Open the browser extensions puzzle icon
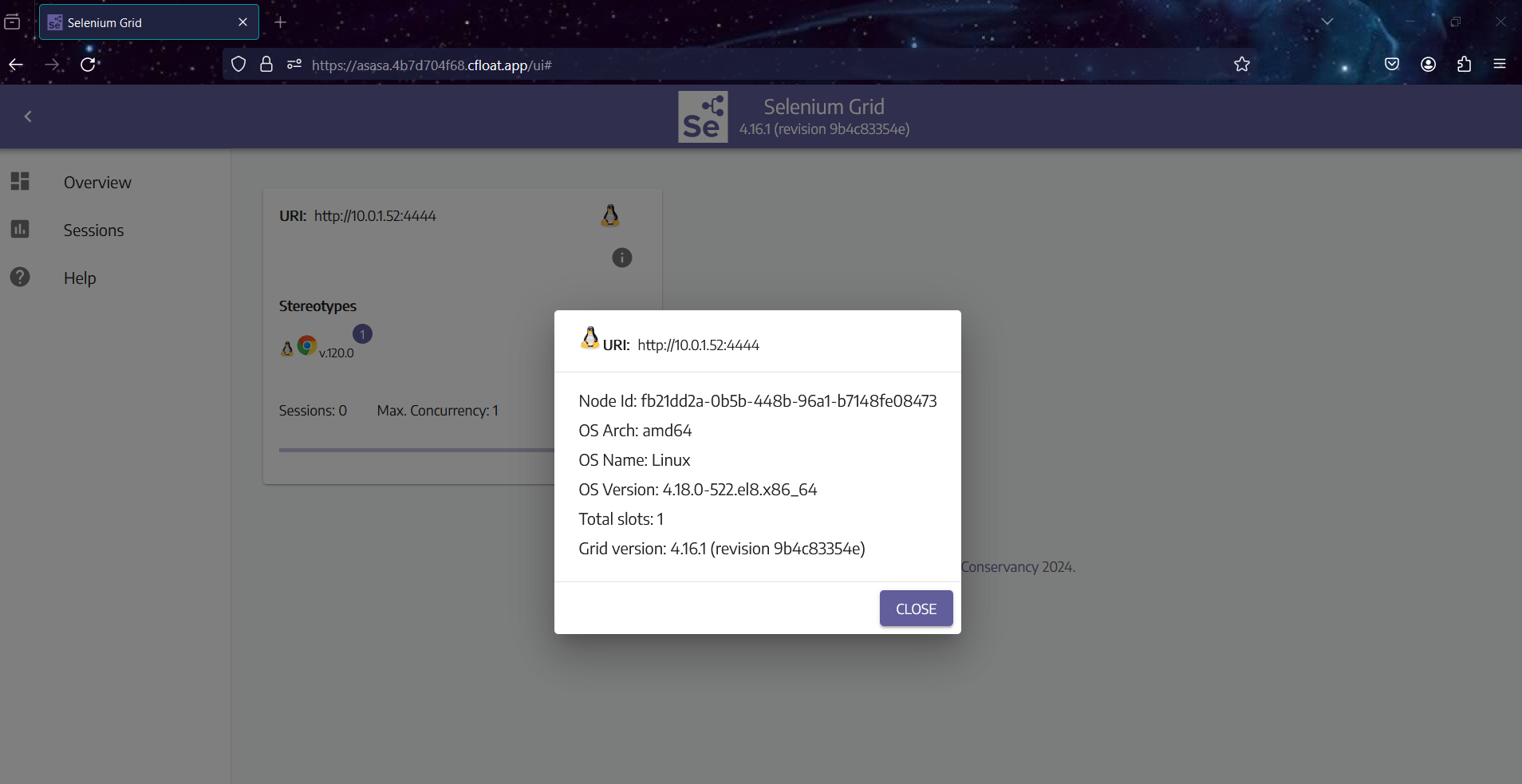Screen dimensions: 1522x784 pos(1464,65)
